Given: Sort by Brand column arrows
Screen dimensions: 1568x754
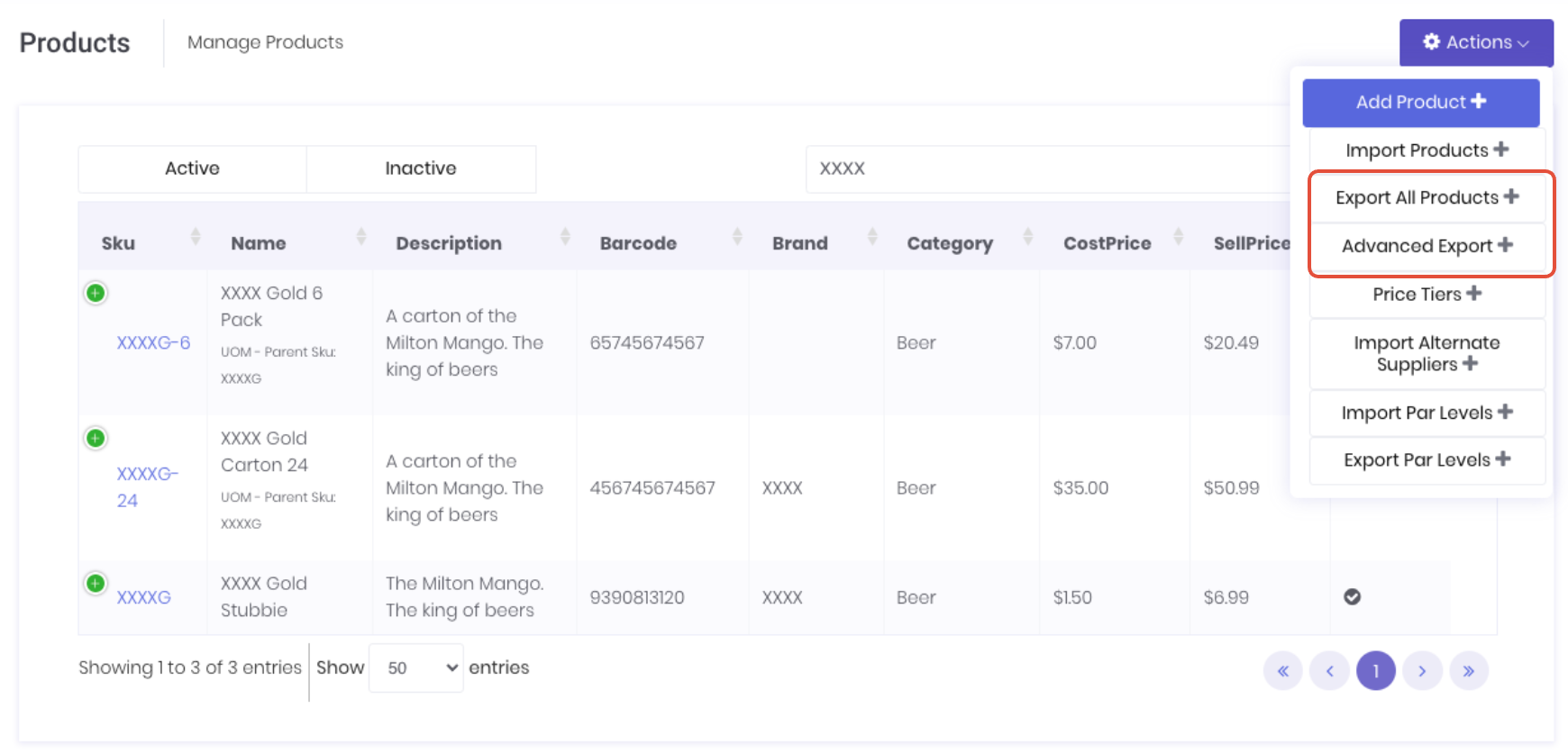Looking at the screenshot, I should pyautogui.click(x=871, y=237).
